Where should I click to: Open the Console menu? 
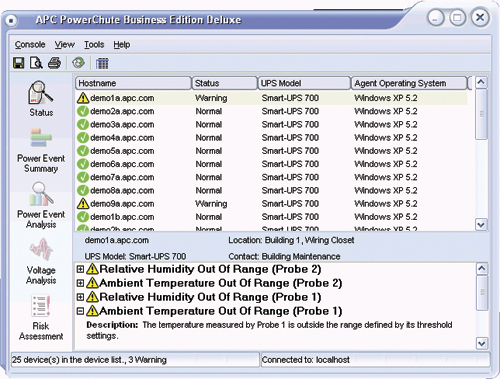point(30,45)
